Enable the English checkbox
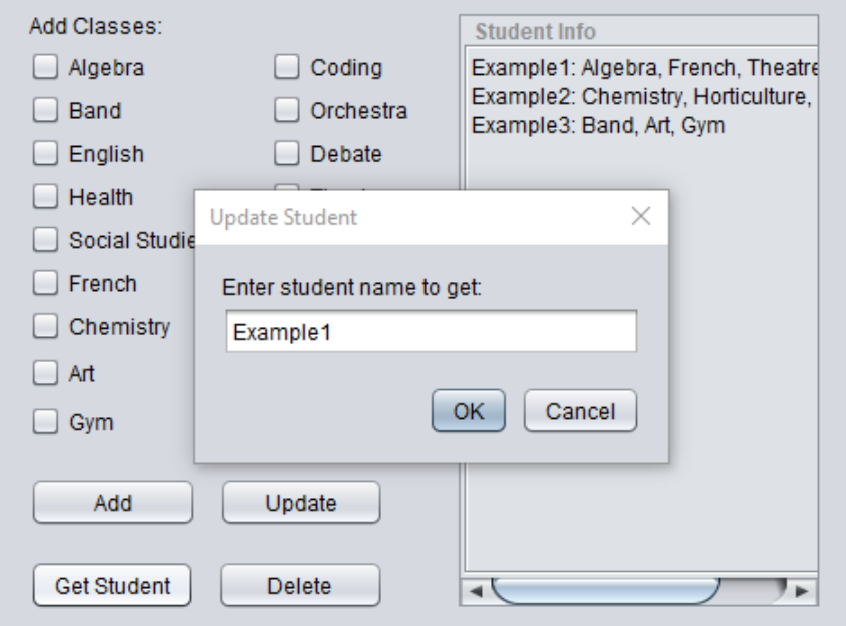The width and height of the screenshot is (846, 626). 45,153
